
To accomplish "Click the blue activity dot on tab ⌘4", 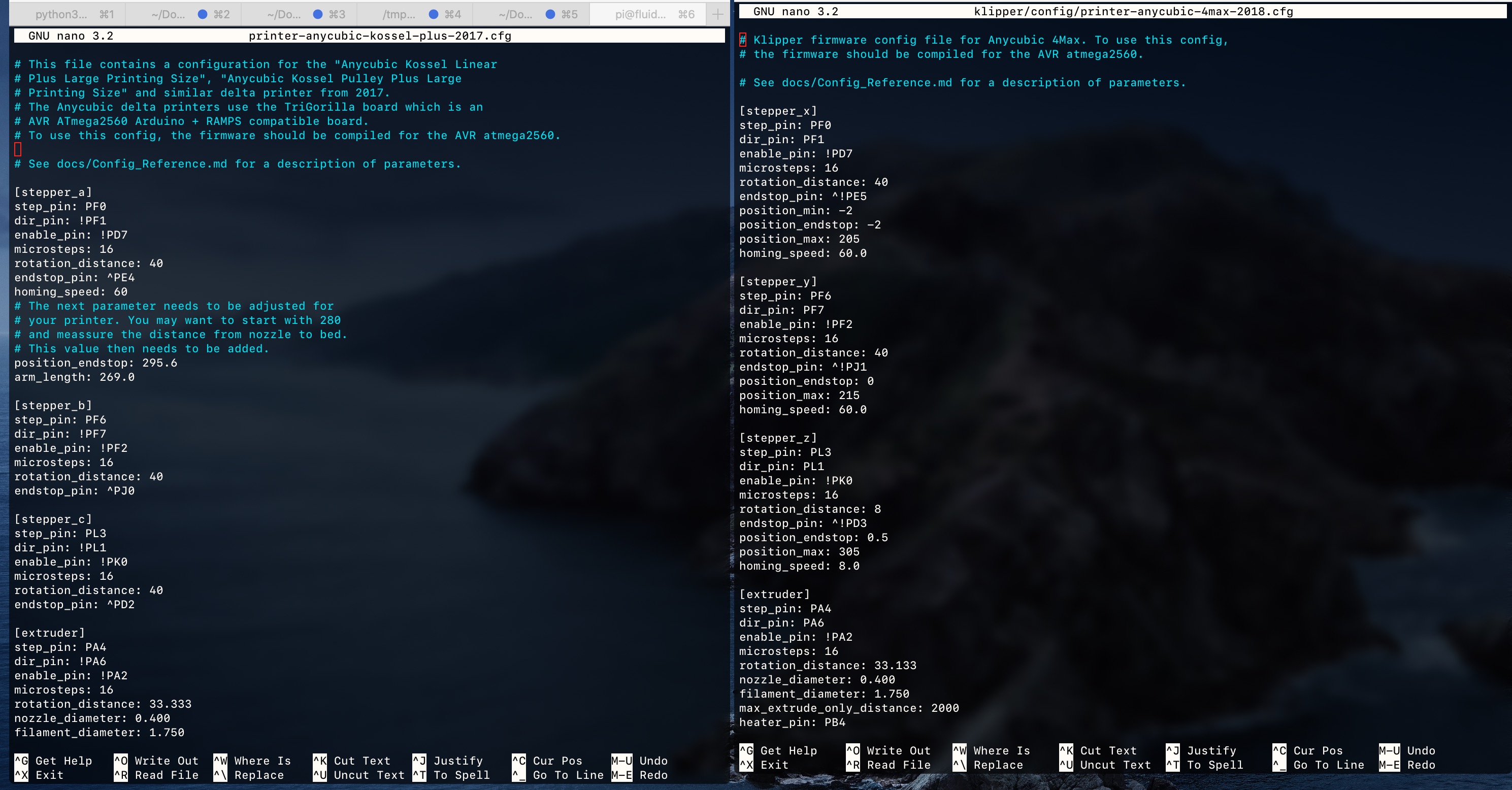I will 434,14.
